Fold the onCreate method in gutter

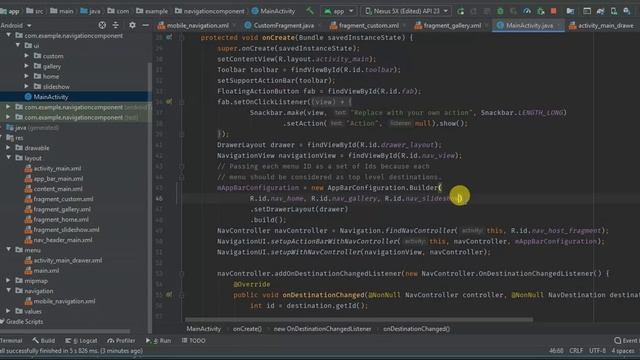182,38
